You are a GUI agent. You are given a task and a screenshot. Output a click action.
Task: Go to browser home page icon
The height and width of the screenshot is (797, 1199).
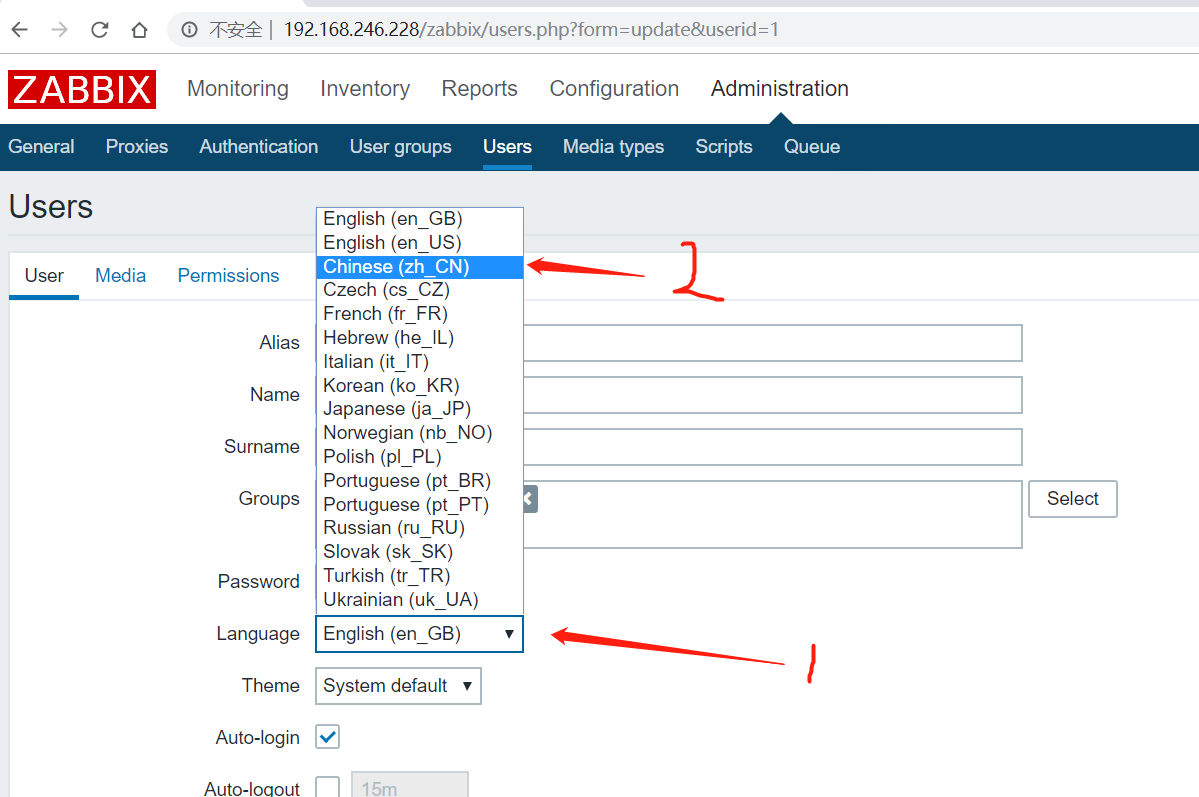[139, 30]
